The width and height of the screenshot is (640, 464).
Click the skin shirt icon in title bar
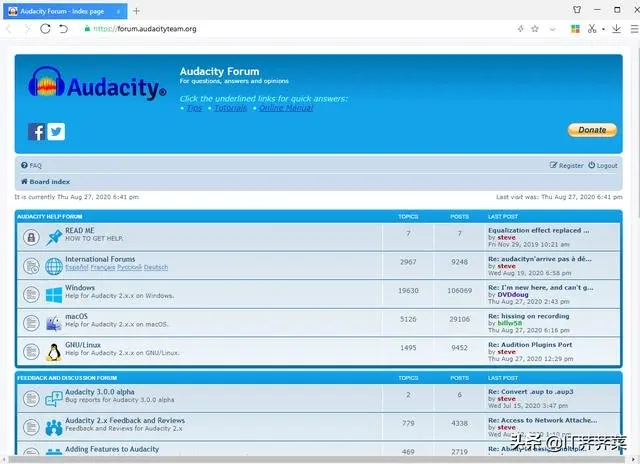(x=577, y=10)
